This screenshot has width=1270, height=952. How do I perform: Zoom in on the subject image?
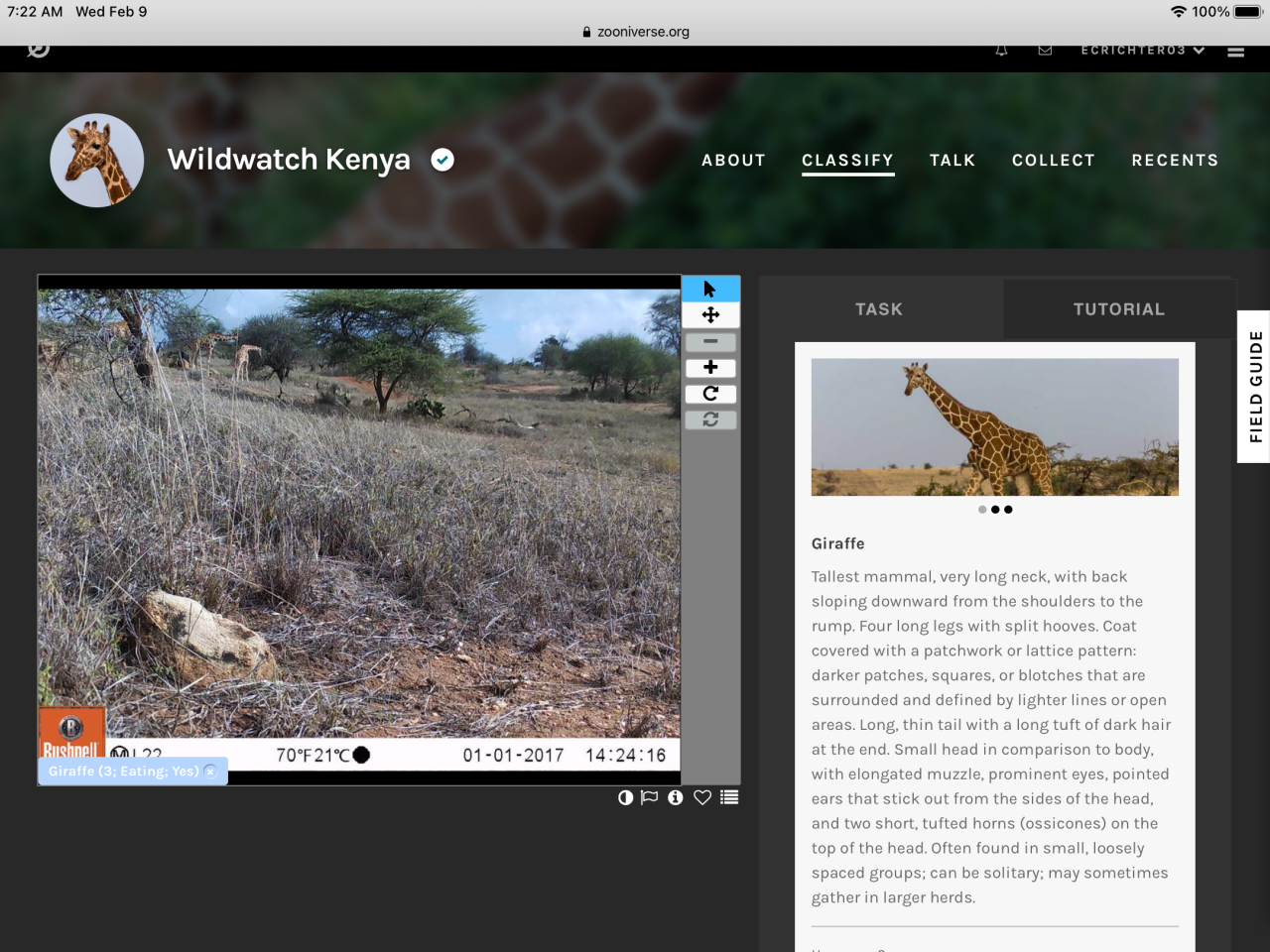tap(710, 368)
